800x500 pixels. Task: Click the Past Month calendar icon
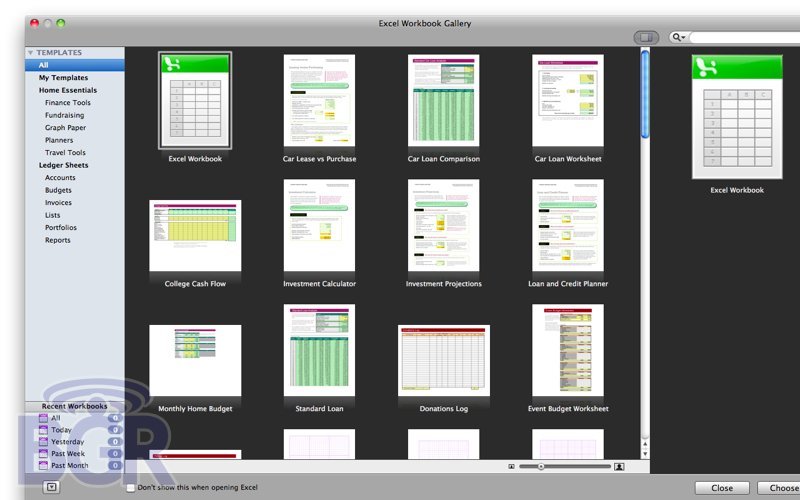[42, 466]
